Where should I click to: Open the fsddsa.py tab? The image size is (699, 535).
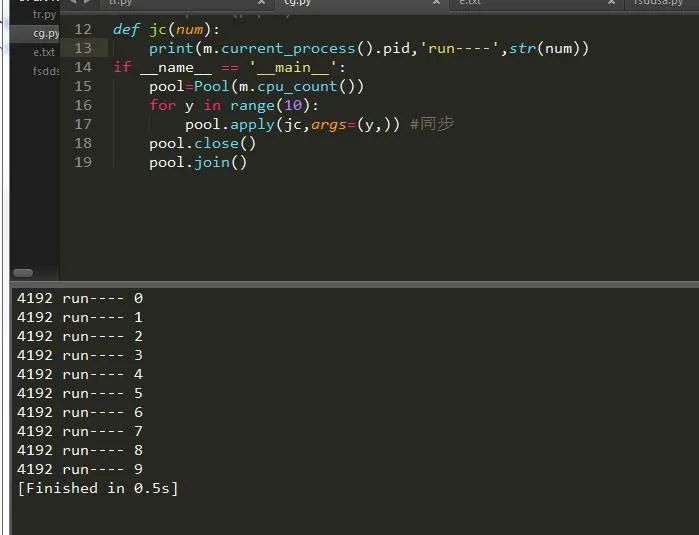[x=660, y=3]
